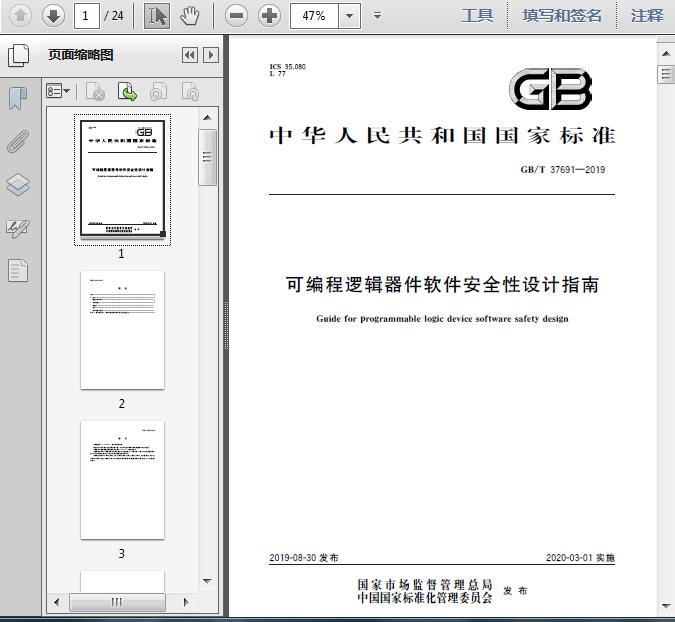Go to the next page arrow
The image size is (675, 622).
pos(53,15)
